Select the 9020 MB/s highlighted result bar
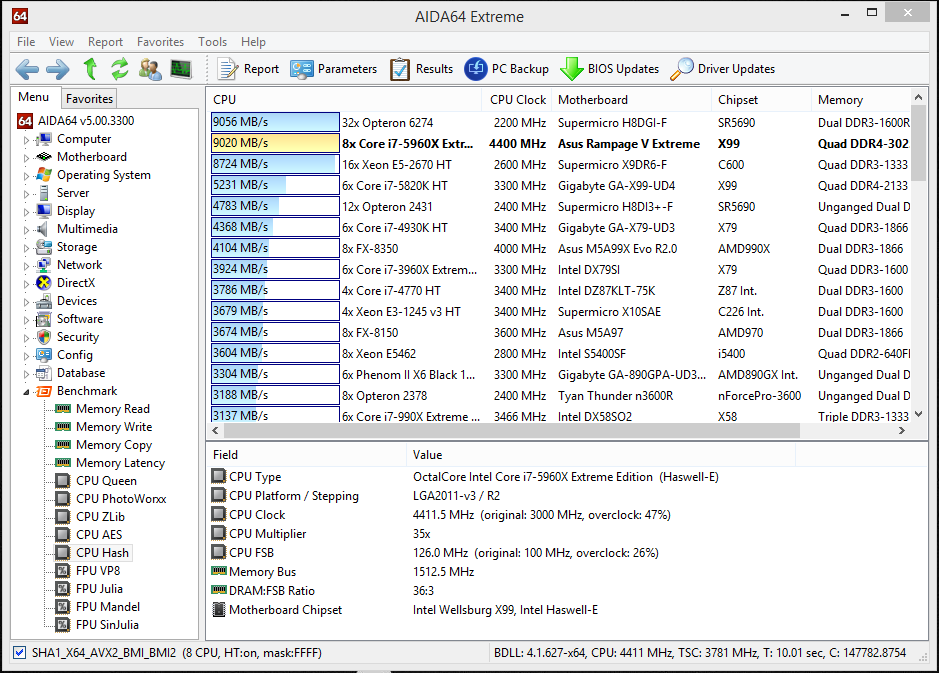The width and height of the screenshot is (939, 673). (275, 143)
